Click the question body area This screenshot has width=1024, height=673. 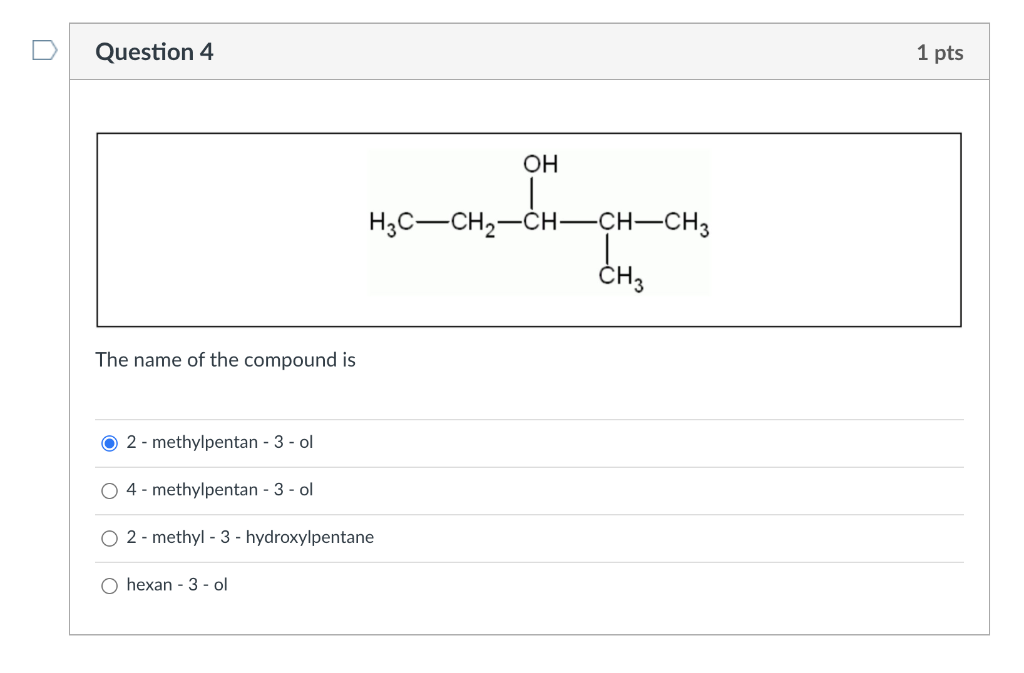click(x=530, y=390)
